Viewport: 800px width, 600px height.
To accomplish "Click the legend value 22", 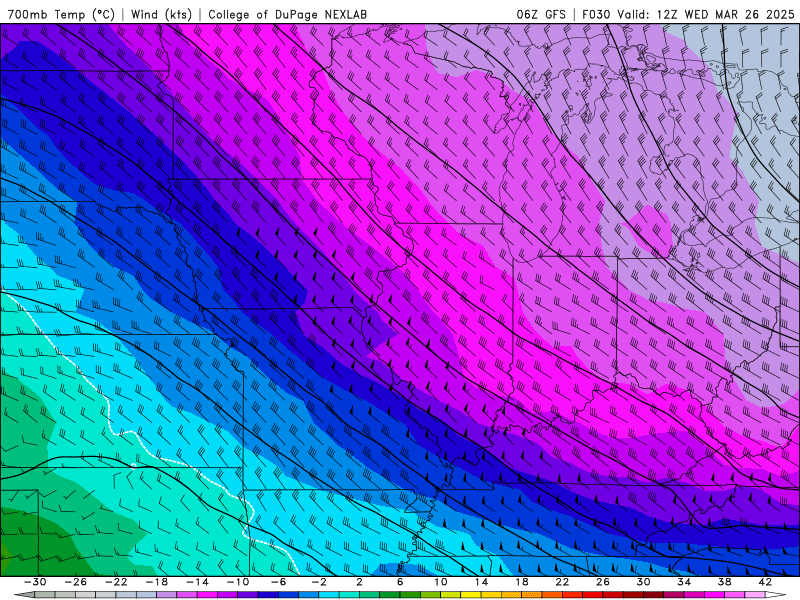I will 562,582.
